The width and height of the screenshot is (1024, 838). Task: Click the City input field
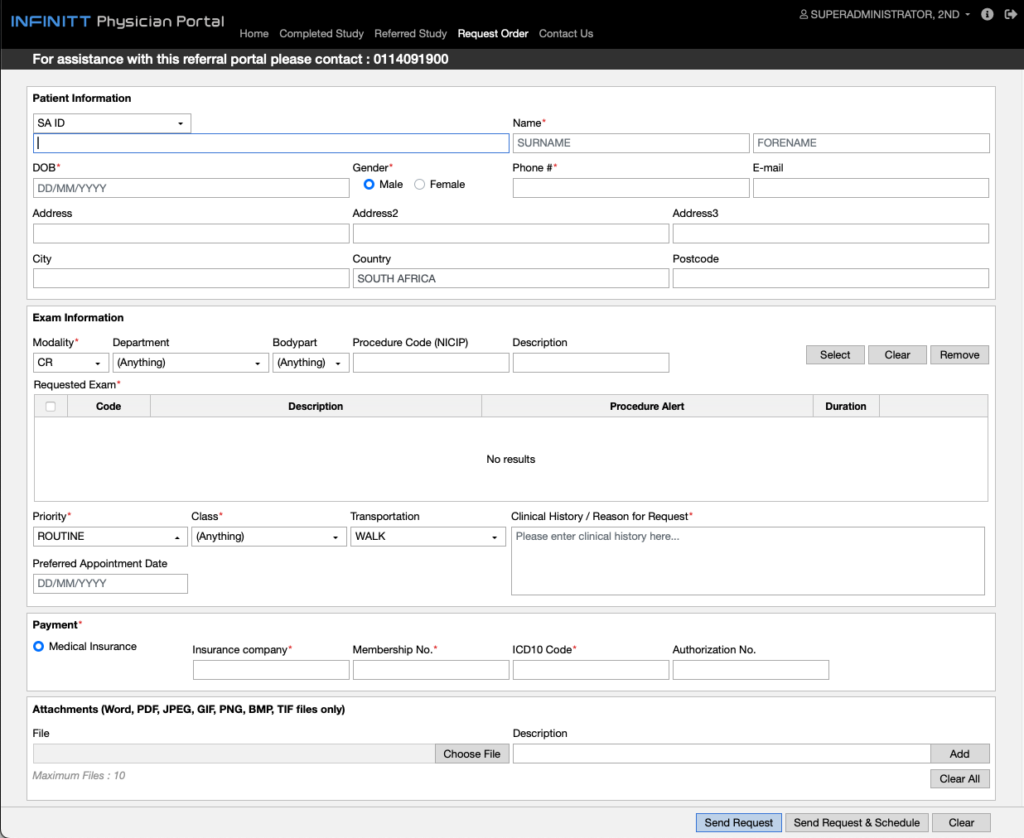pos(191,278)
